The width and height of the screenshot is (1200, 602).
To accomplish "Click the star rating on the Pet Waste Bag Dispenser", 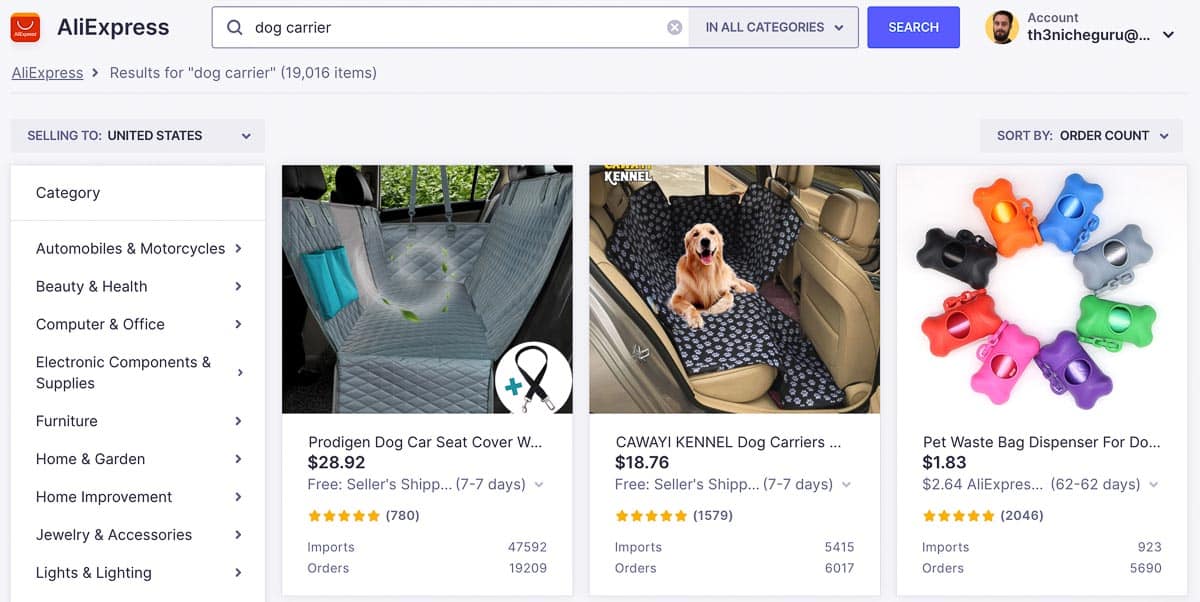I will [959, 516].
